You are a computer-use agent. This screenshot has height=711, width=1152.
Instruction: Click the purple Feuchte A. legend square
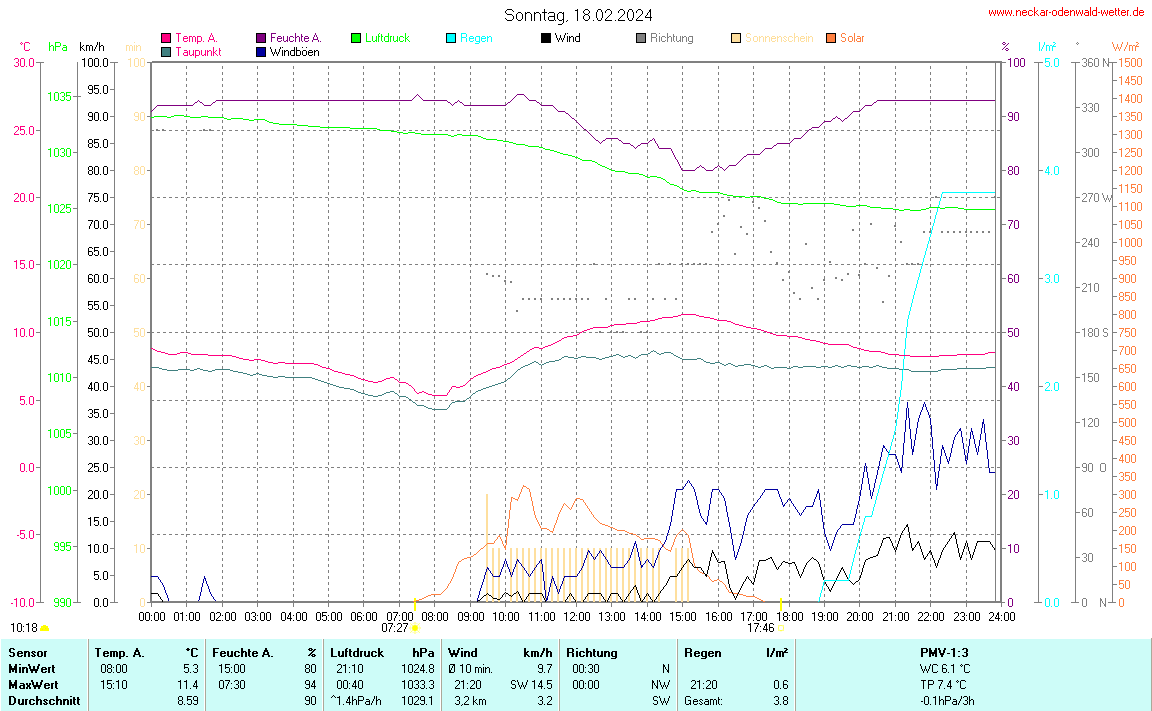click(261, 38)
